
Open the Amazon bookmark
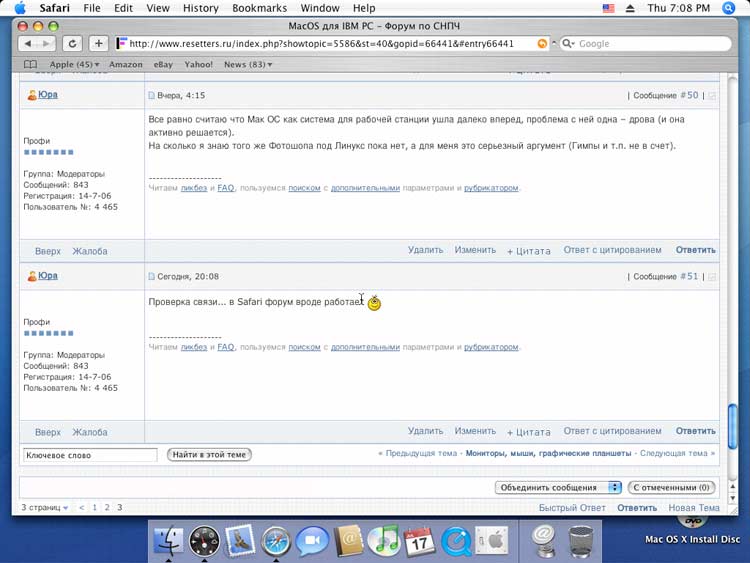click(x=126, y=64)
